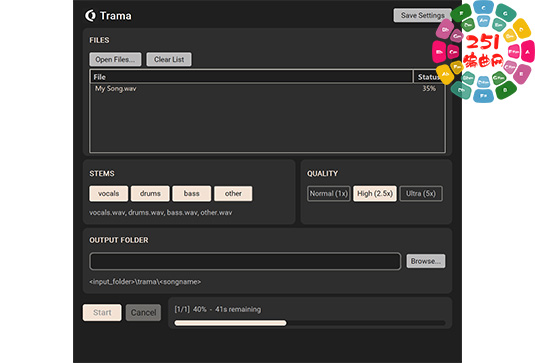Browse for an output folder
The height and width of the screenshot is (363, 535).
click(425, 261)
